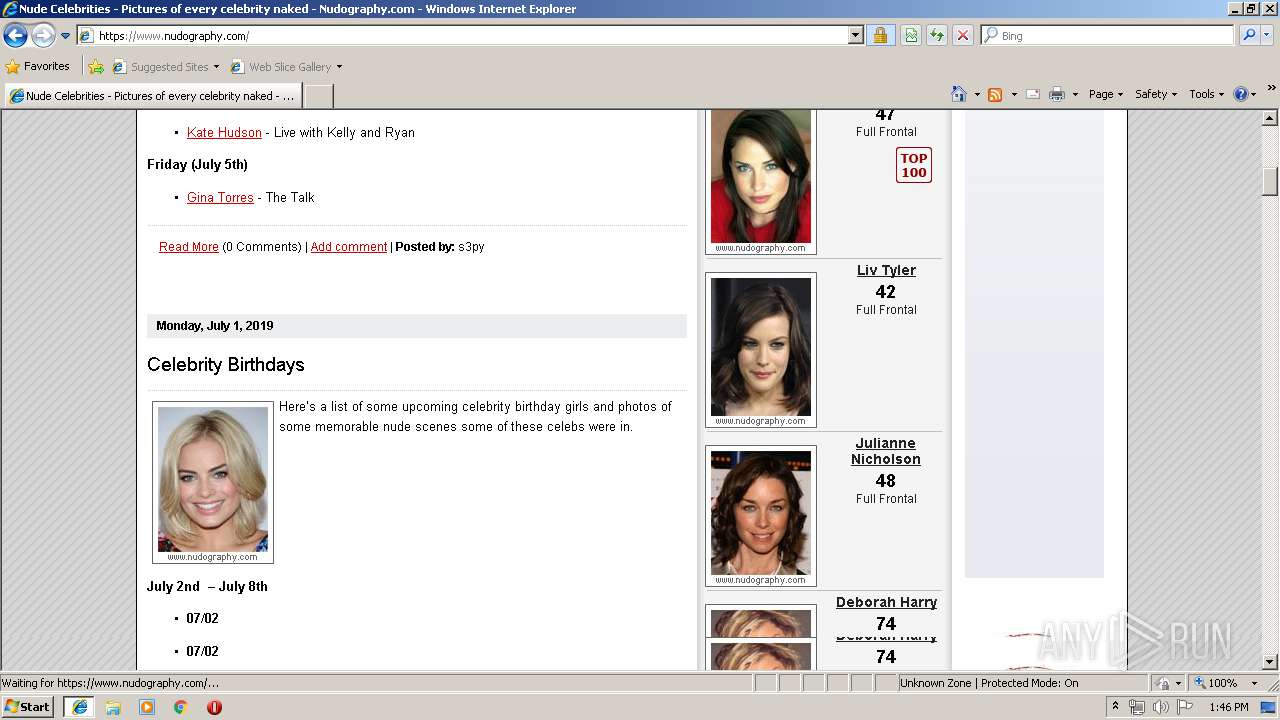Launch the media player taskbar icon
This screenshot has height=720, width=1280.
(147, 707)
